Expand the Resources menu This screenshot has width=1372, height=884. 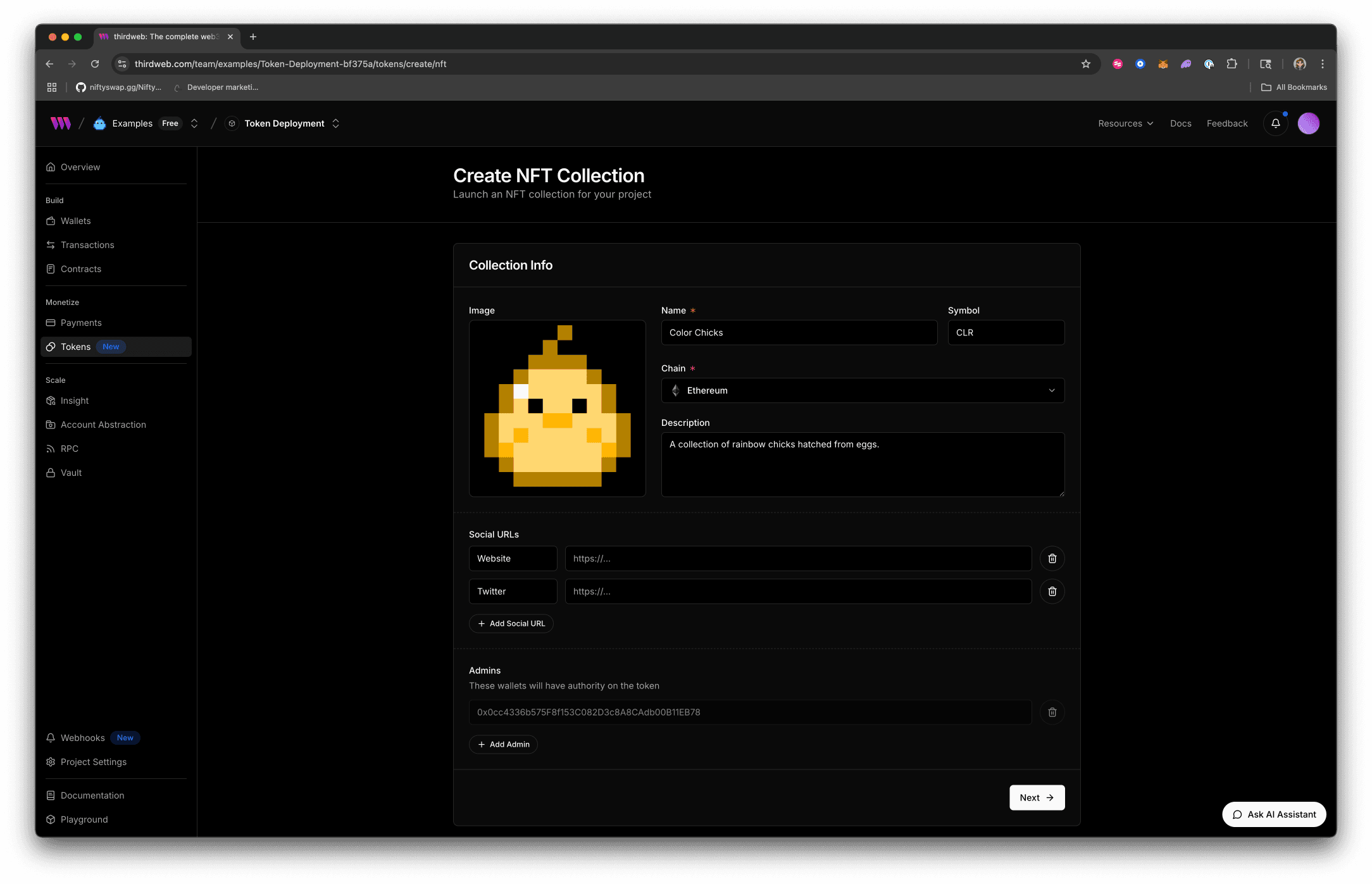1125,123
